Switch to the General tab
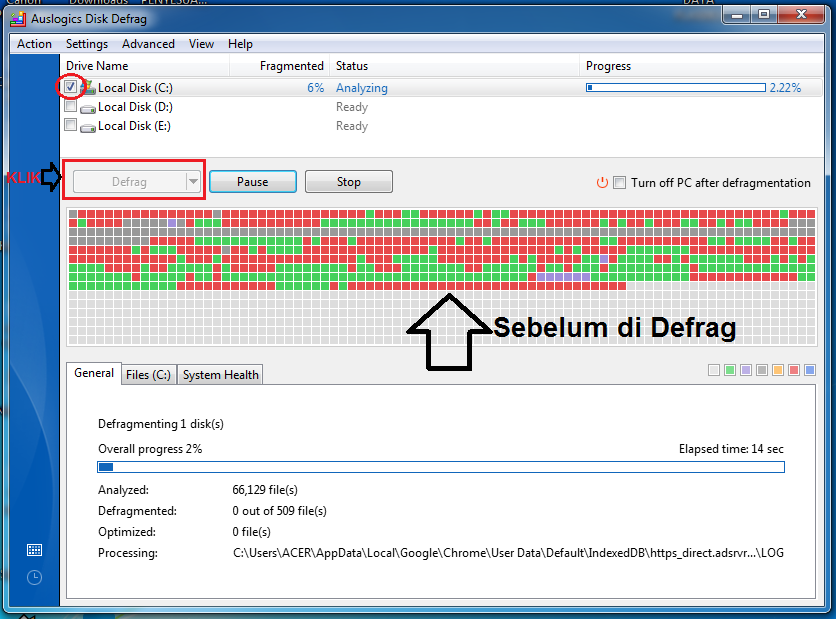This screenshot has width=836, height=619. pyautogui.click(x=94, y=373)
